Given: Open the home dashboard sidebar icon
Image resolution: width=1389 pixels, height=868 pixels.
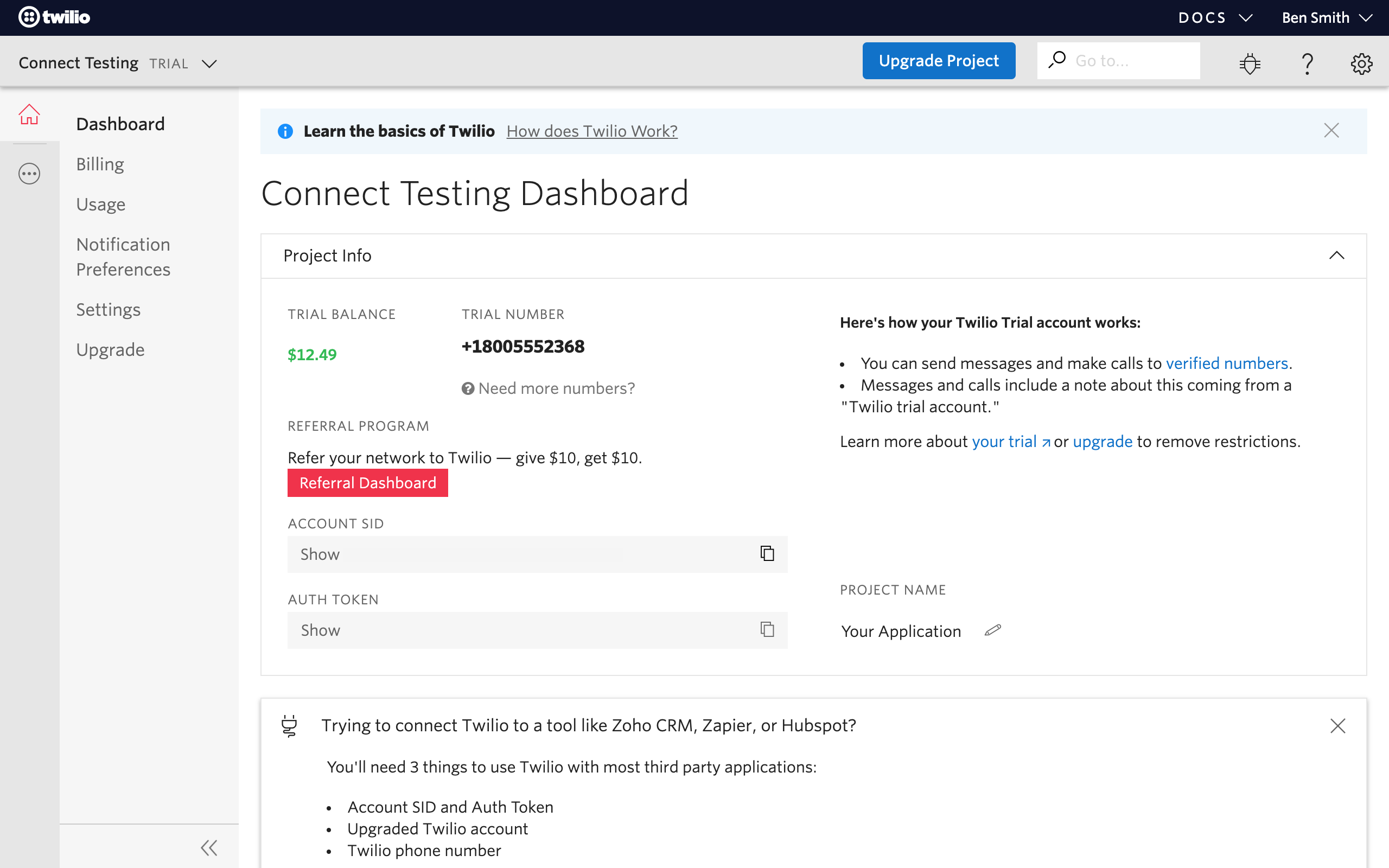Looking at the screenshot, I should 29,114.
